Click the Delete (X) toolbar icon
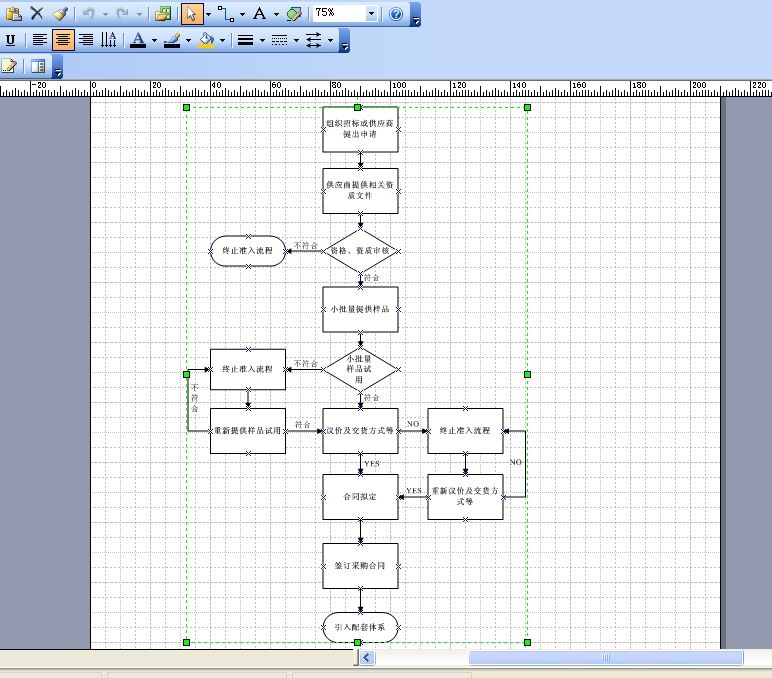 (x=37, y=13)
